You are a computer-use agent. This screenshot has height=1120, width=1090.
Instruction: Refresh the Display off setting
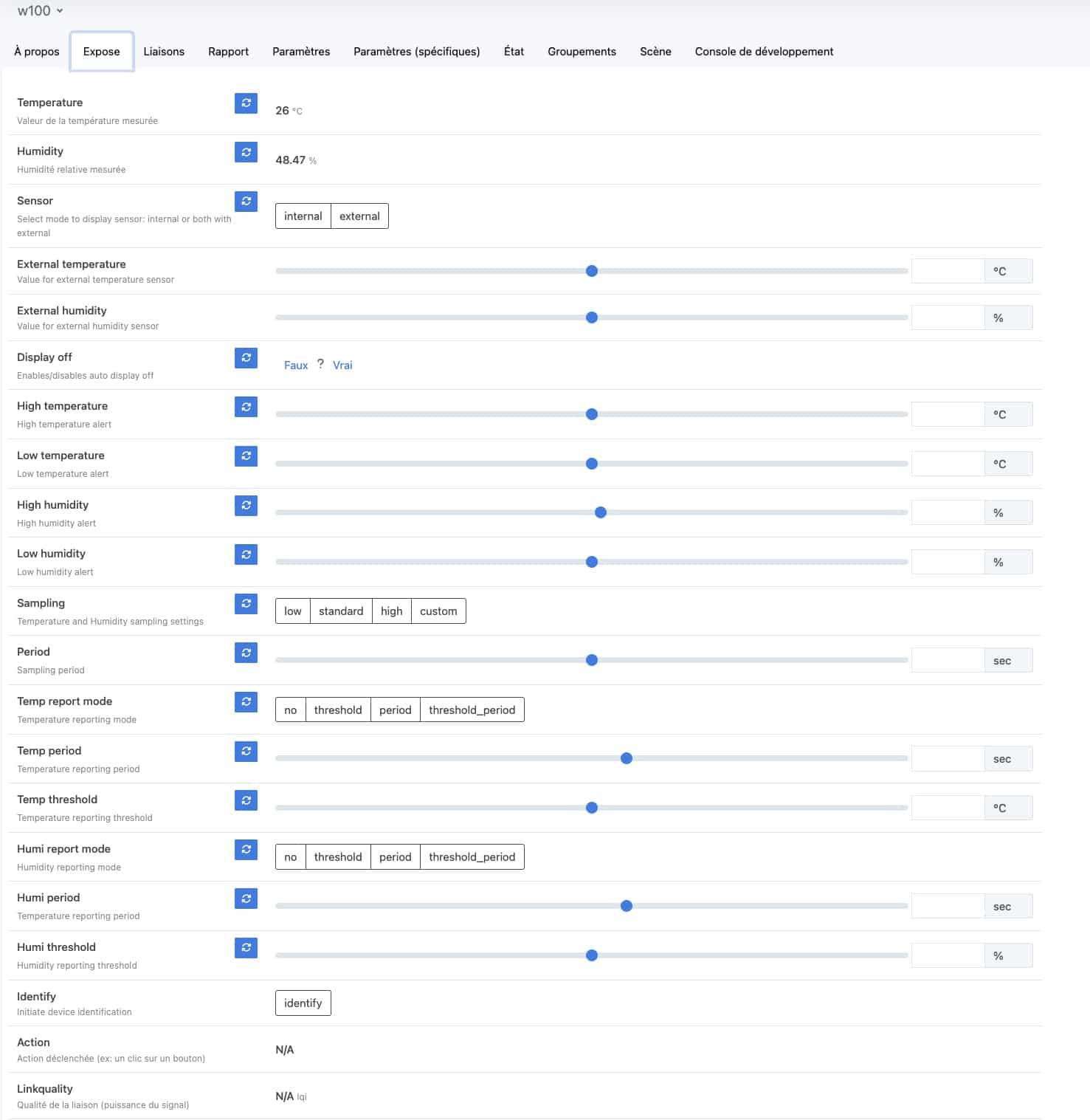(246, 358)
